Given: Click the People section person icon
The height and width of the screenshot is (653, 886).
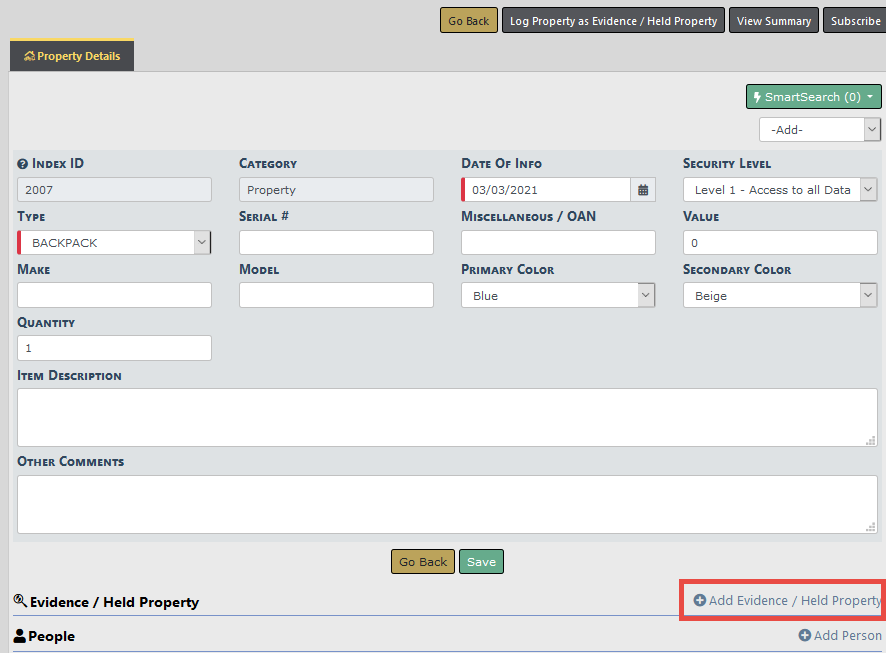Looking at the screenshot, I should [x=19, y=636].
